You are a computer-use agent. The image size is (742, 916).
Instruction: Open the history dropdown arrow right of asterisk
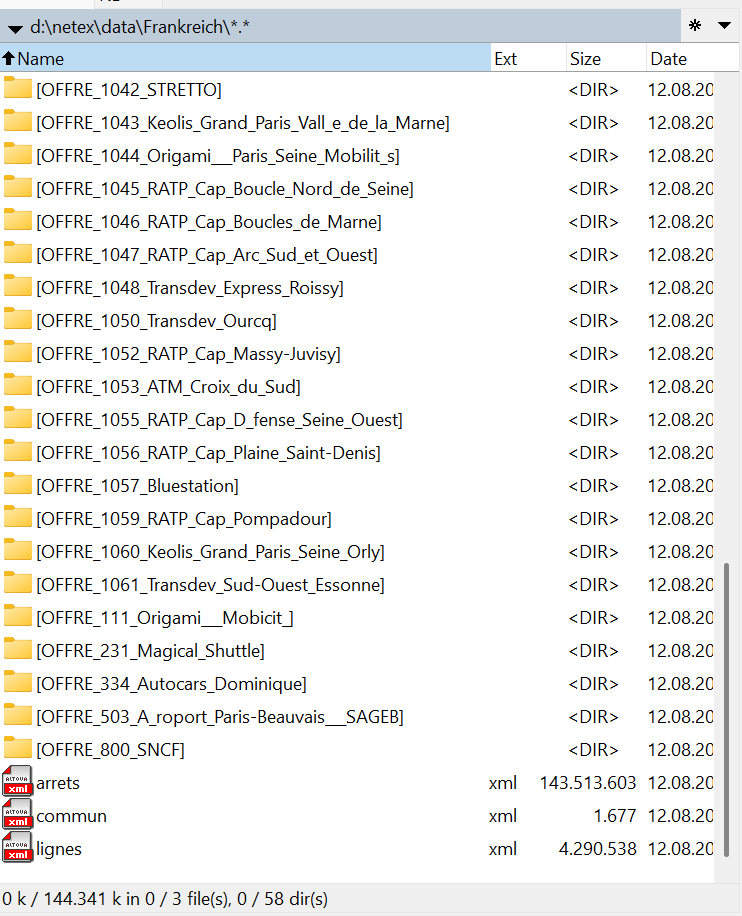724,25
